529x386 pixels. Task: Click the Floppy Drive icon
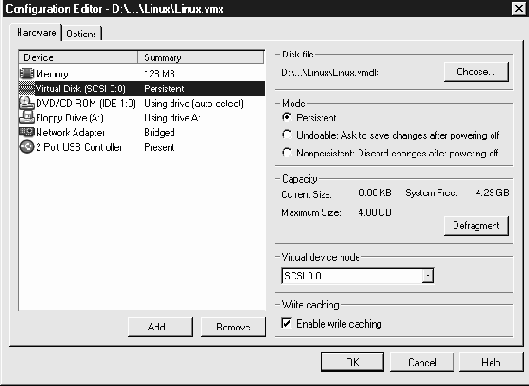click(x=27, y=117)
